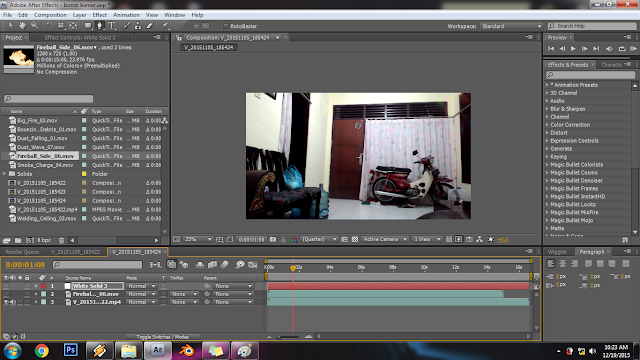
Task: Click the take snapshot camera icon
Action: coord(273,240)
